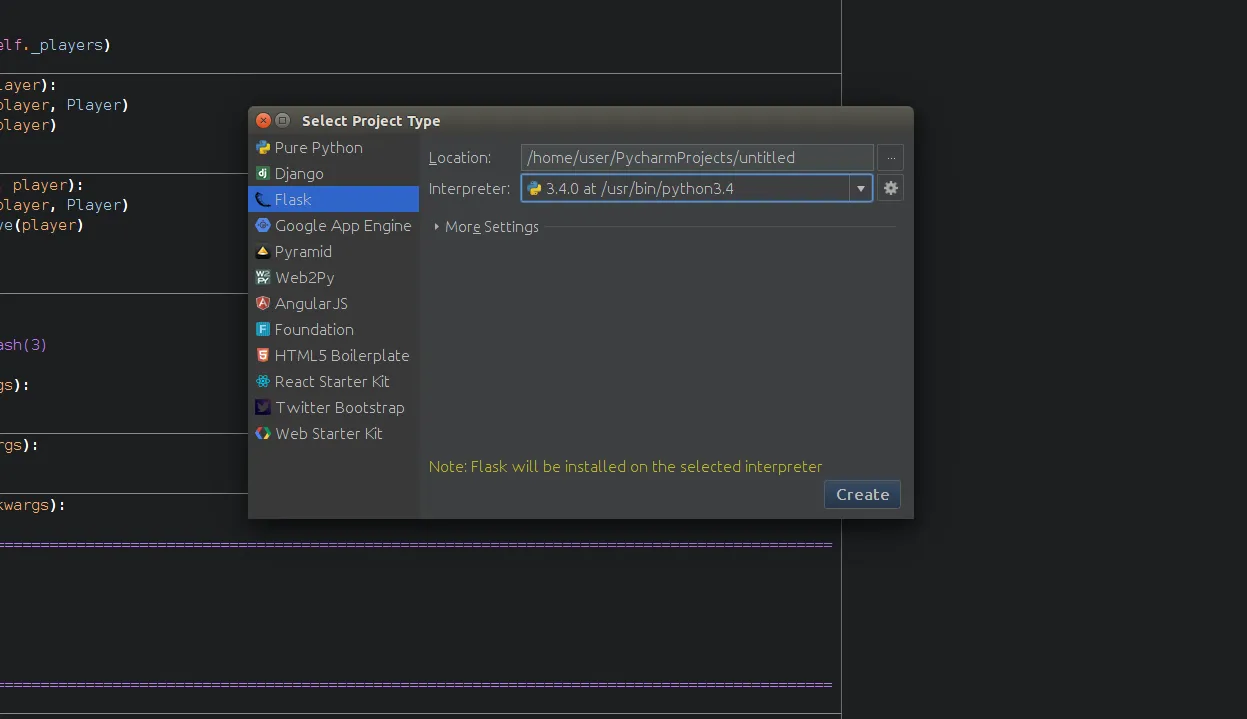The width and height of the screenshot is (1247, 719).
Task: Choose Twitter Bootstrap project type
Action: pyautogui.click(x=334, y=407)
